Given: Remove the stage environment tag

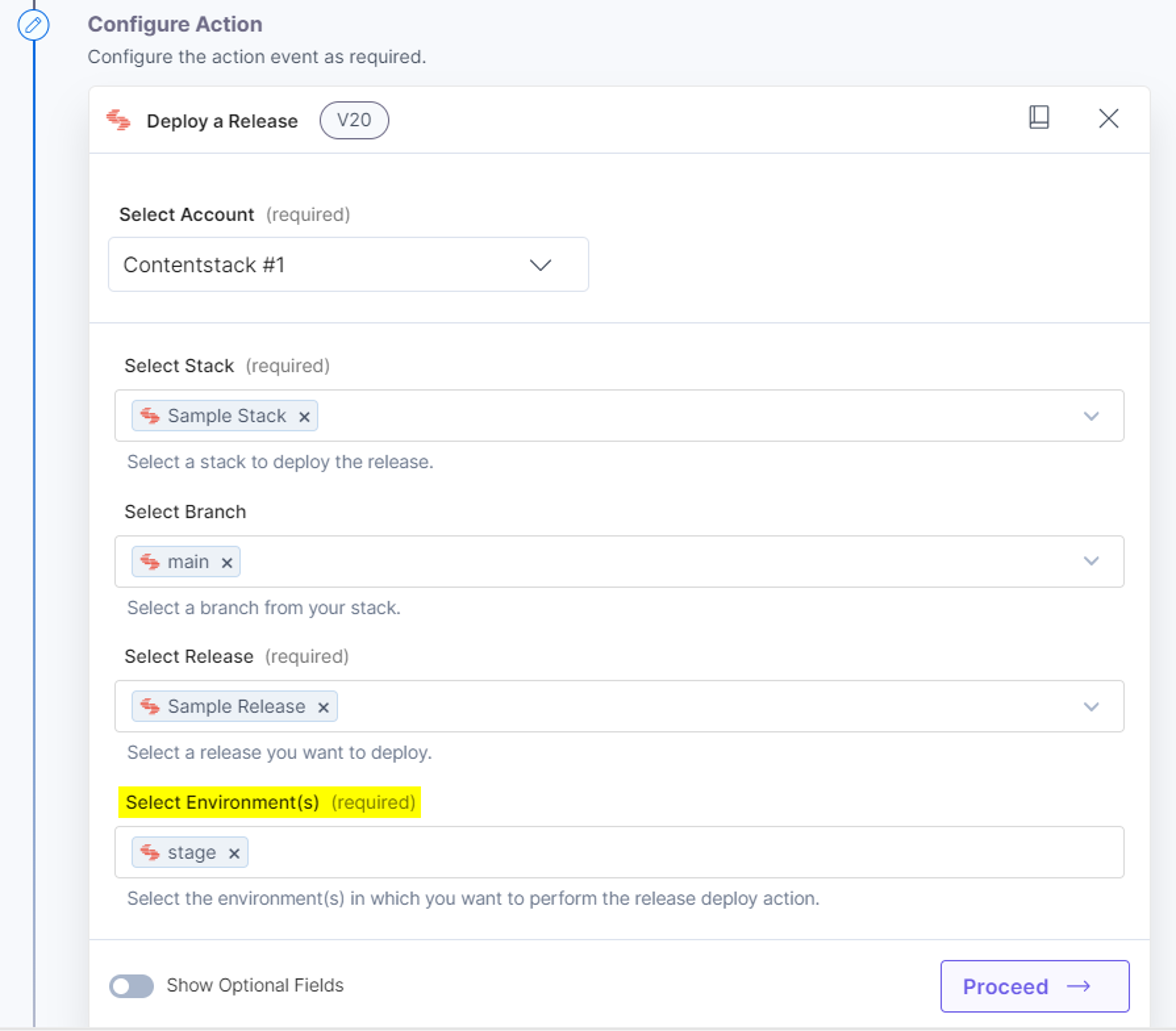Looking at the screenshot, I should tap(234, 853).
